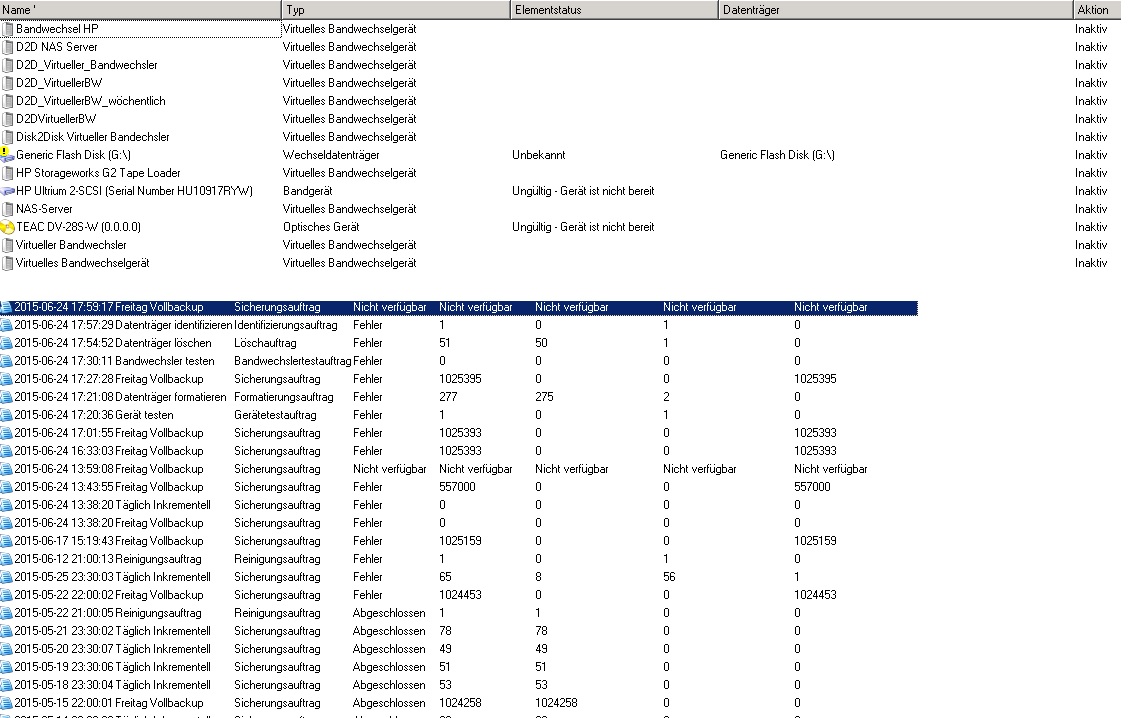Click Fehler status for 2015-06-17 Freitag Vollbackup
1128x718 pixels.
tap(368, 541)
